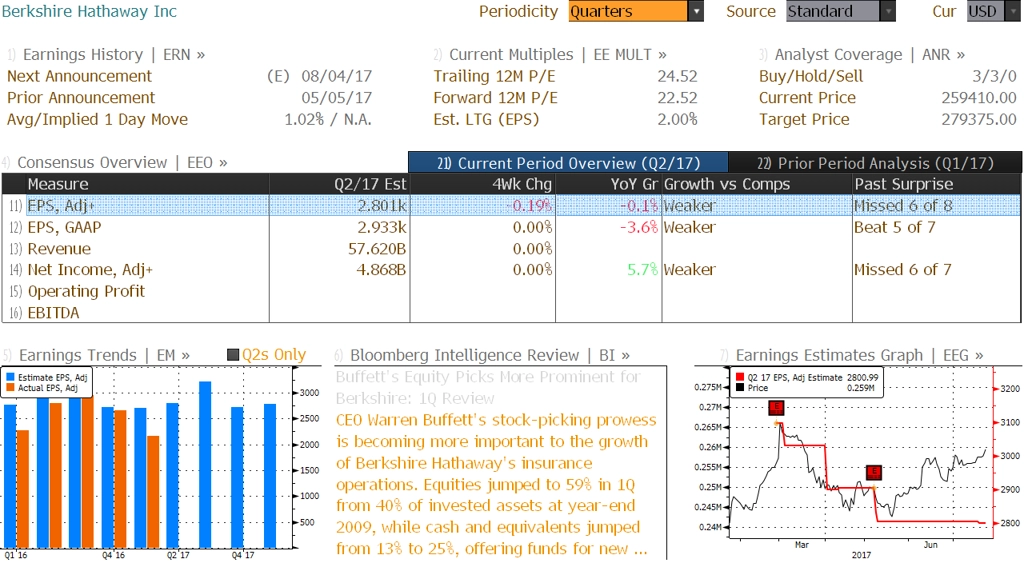Select the EPS, GAAP measure row
This screenshot has width=1024, height=563.
coord(64,227)
